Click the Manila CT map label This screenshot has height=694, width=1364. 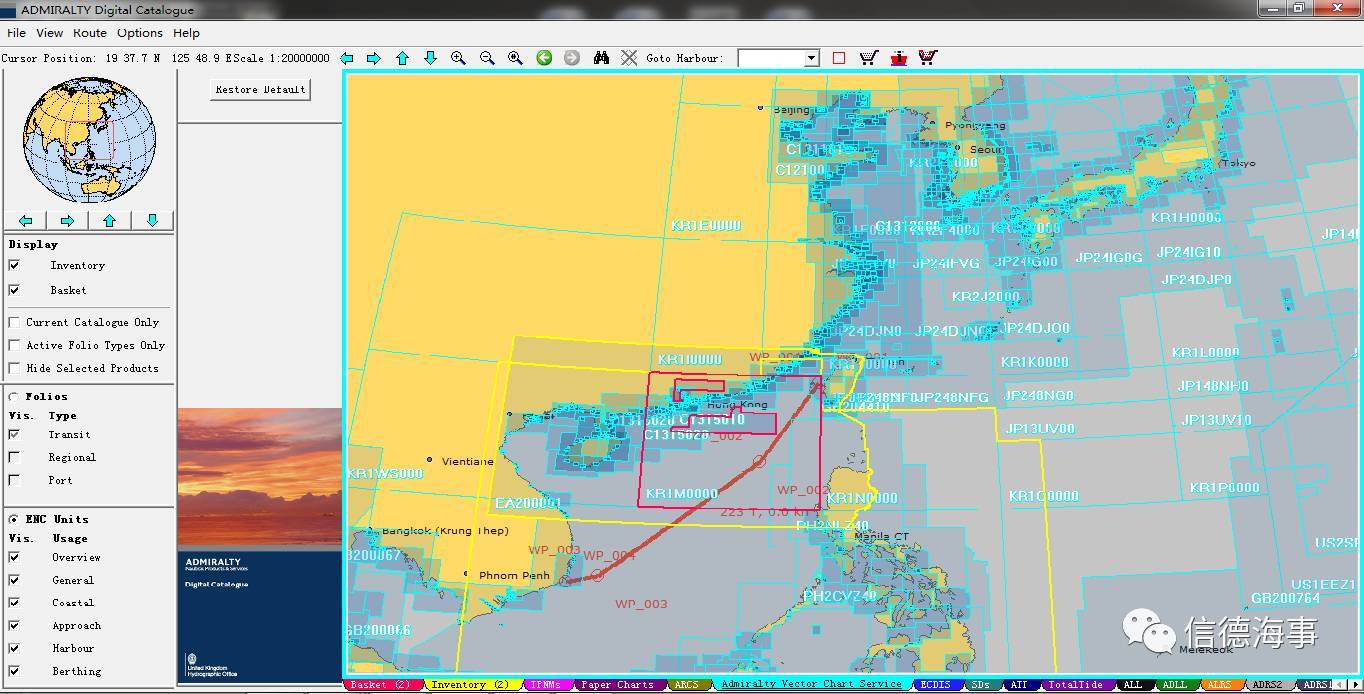(x=882, y=537)
